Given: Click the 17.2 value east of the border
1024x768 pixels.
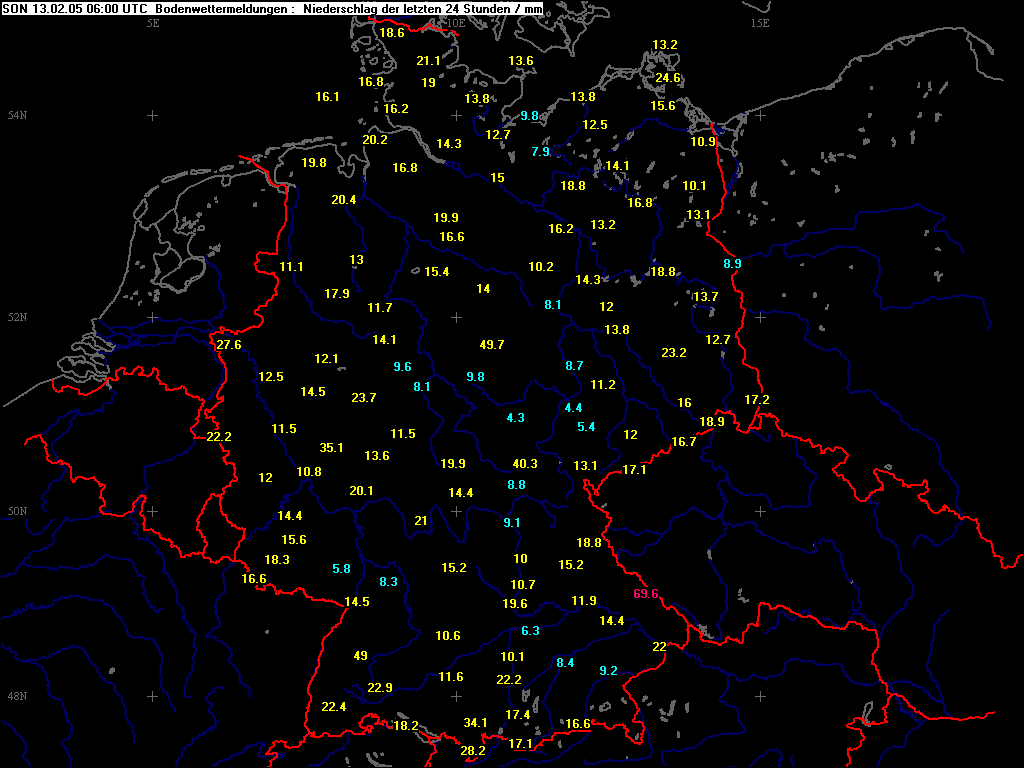Looking at the screenshot, I should pyautogui.click(x=757, y=399).
